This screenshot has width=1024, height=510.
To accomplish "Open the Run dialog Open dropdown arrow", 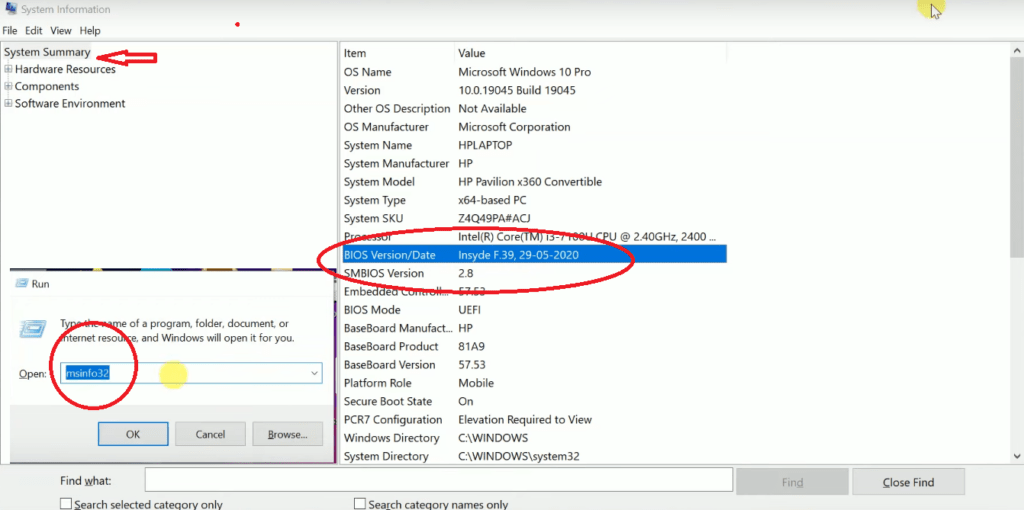I will 315,374.
